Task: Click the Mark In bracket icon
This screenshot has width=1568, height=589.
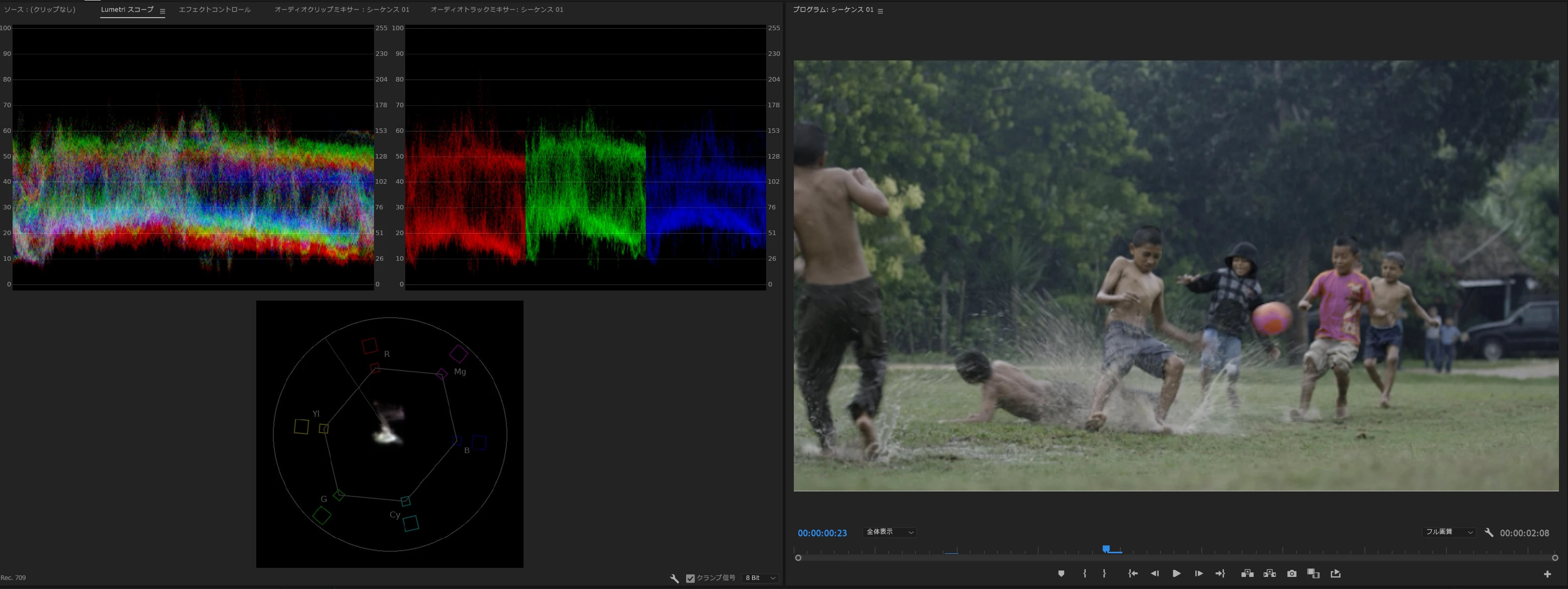Action: 1084,573
